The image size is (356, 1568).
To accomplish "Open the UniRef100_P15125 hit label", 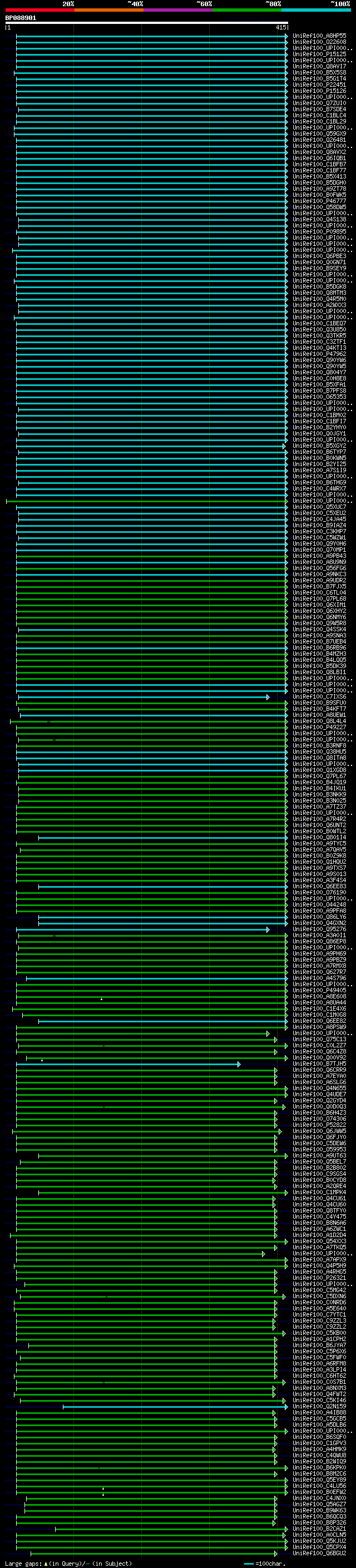I will coord(319,54).
